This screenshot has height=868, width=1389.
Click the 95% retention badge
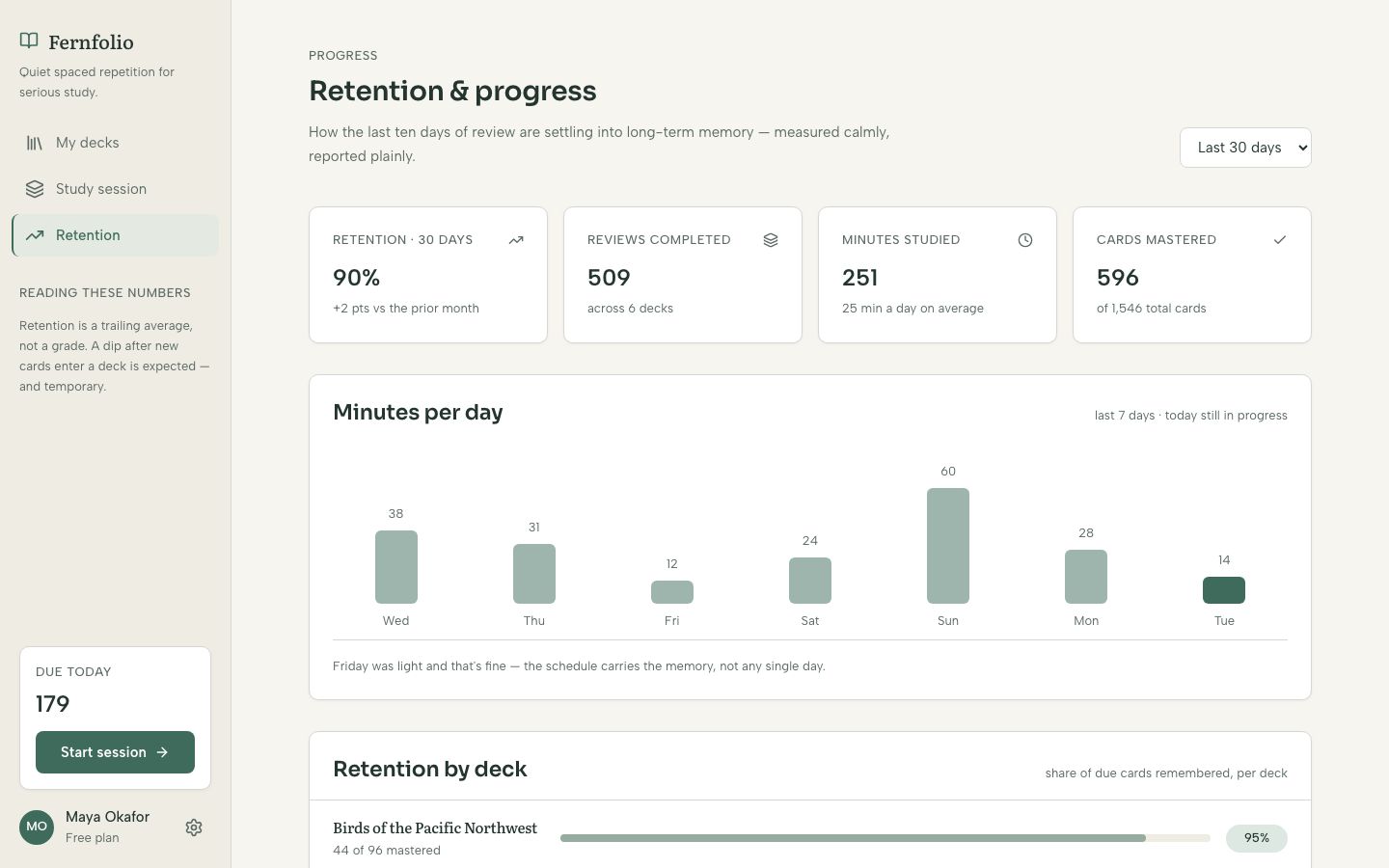[x=1256, y=838]
